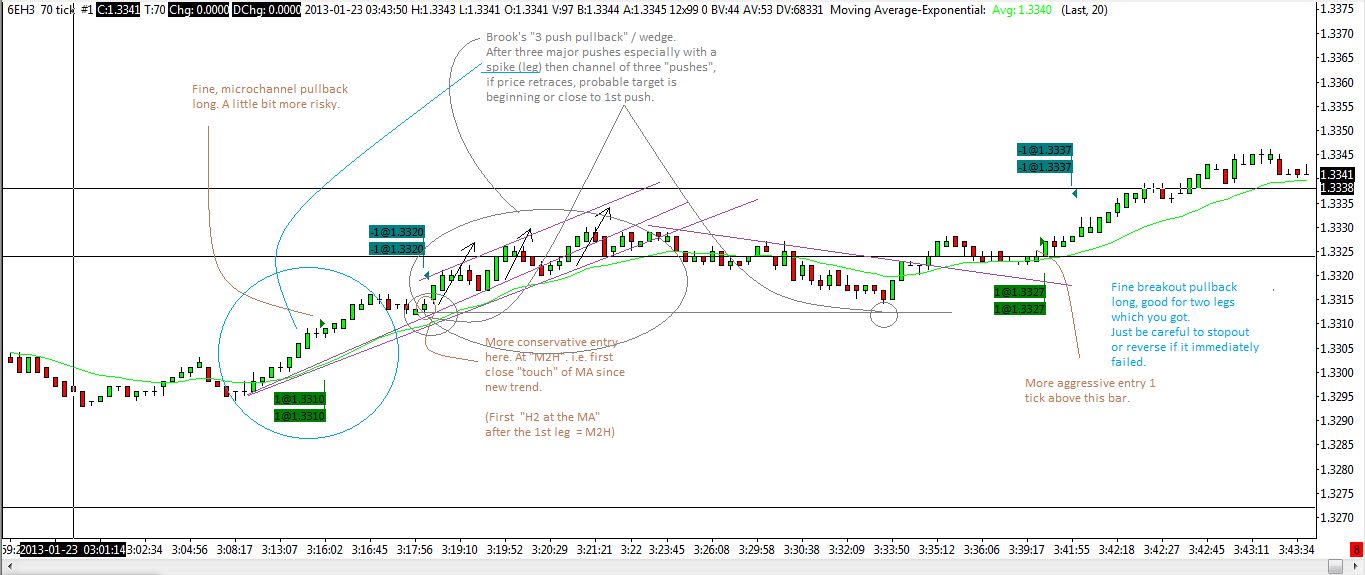Viewport: 1365px width, 575px height.
Task: Click the buy fill arrow at 1.3310
Action: (x=322, y=322)
